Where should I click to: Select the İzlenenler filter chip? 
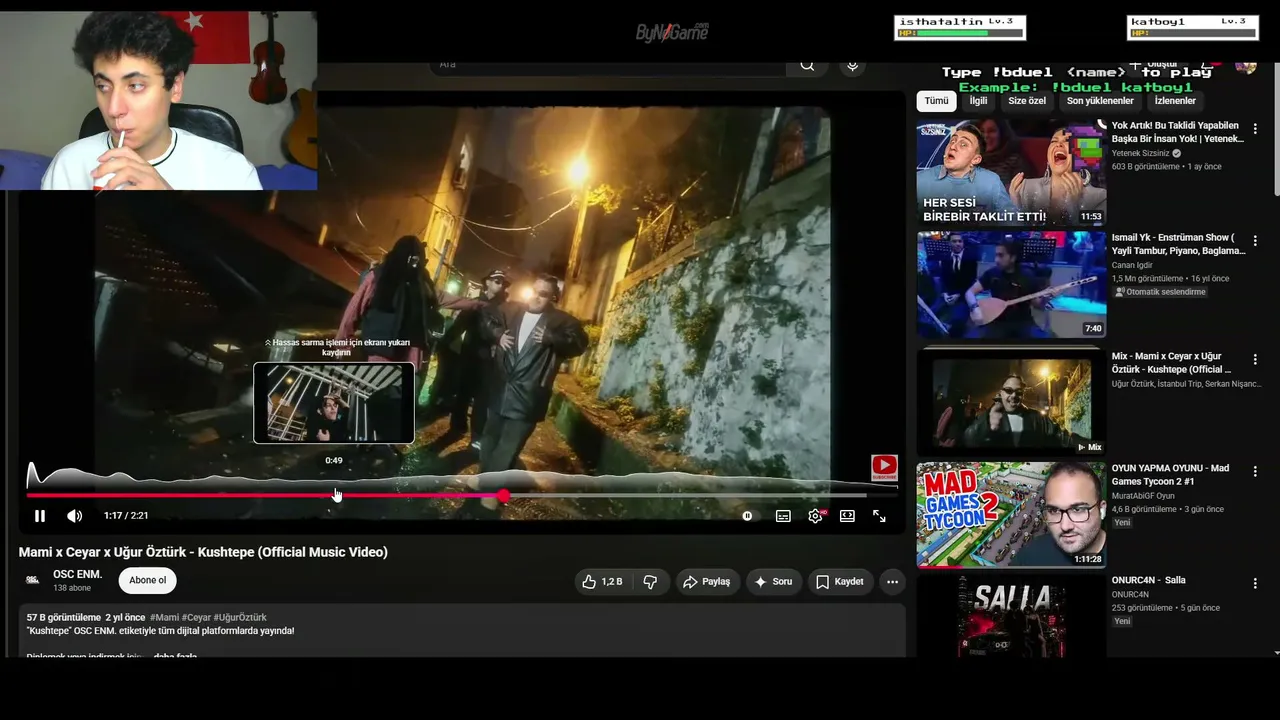(x=1175, y=101)
